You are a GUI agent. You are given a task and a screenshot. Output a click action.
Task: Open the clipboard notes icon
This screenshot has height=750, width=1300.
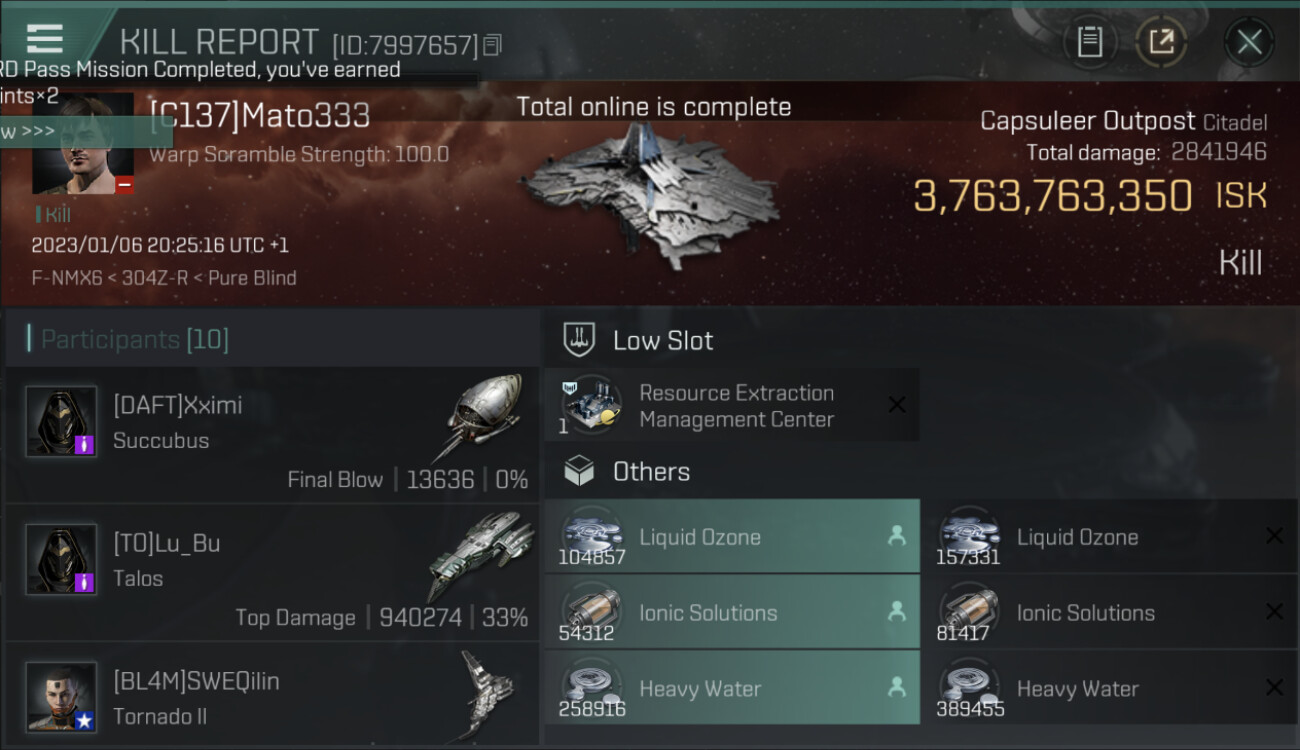coord(1090,42)
